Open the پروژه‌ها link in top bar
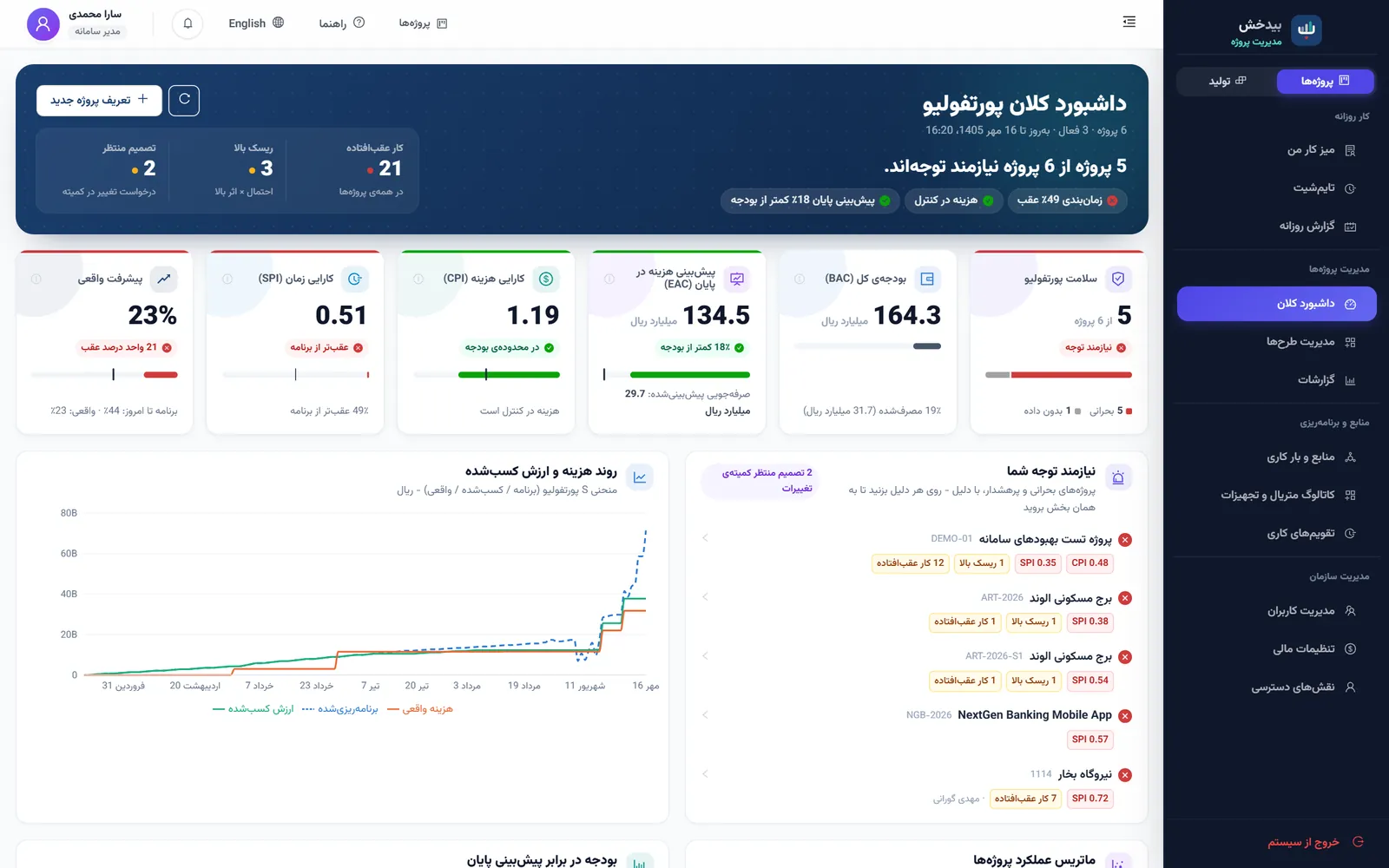Viewport: 1389px width, 868px height. pos(423,23)
